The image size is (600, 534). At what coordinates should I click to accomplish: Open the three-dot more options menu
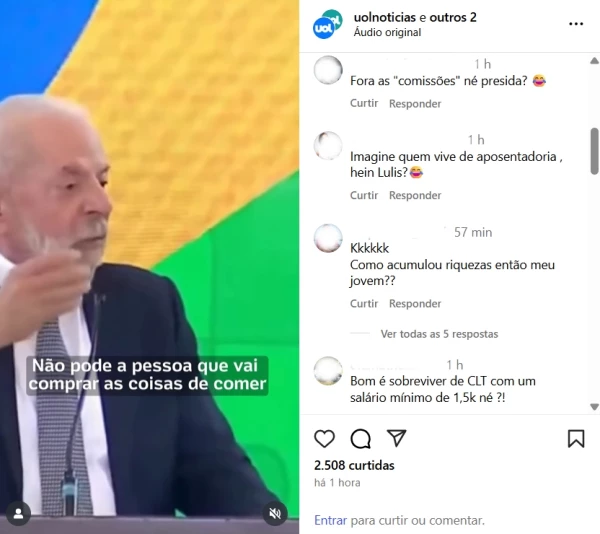pyautogui.click(x=576, y=24)
